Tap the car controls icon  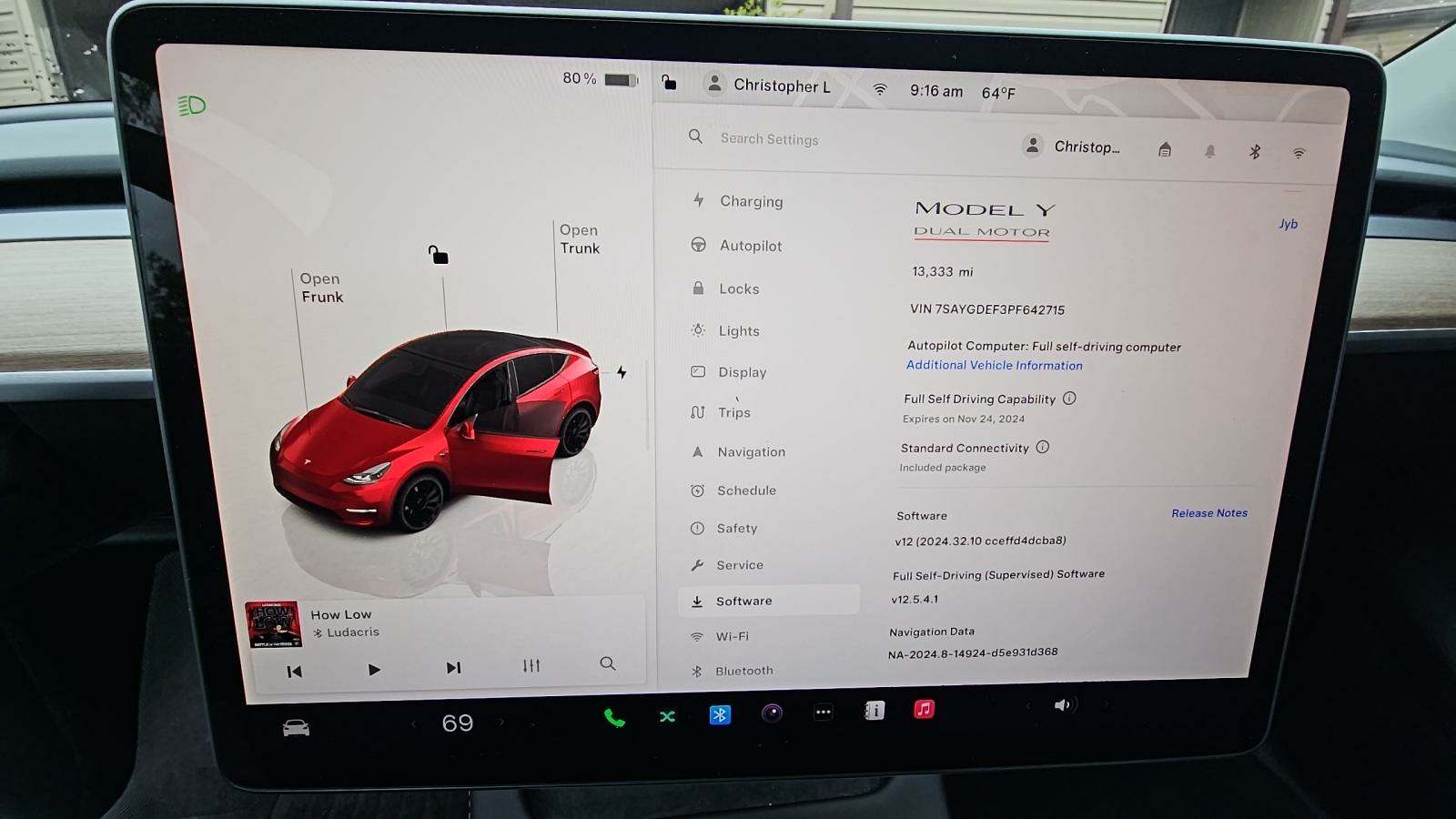tap(296, 728)
